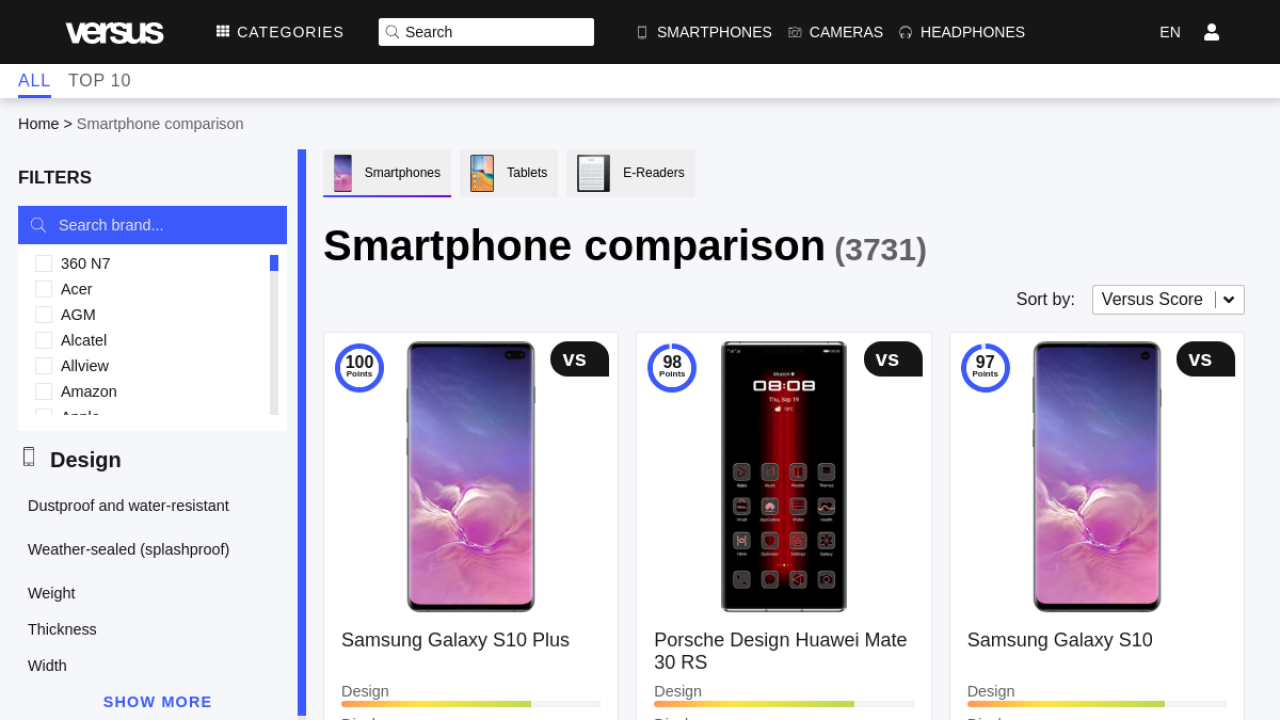Check the 360 N7 brand checkbox
Image resolution: width=1280 pixels, height=720 pixels.
[44, 264]
